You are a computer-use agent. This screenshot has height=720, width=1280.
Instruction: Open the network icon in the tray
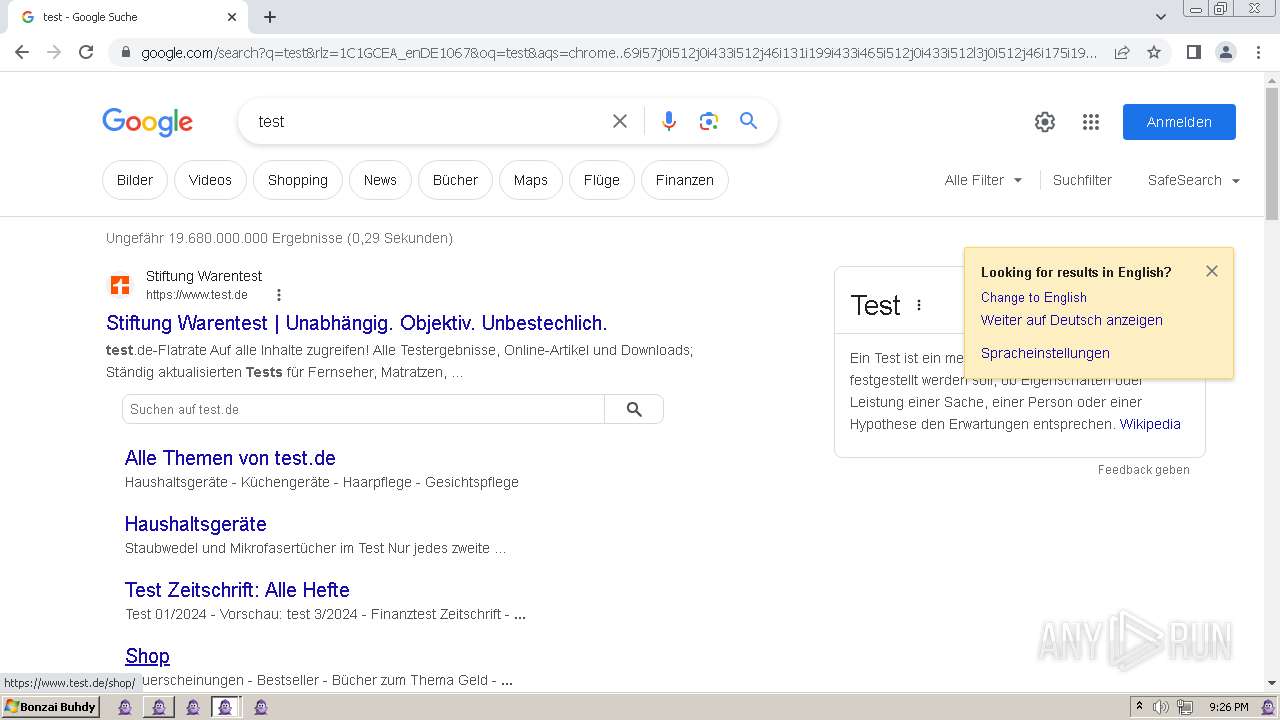point(1185,707)
